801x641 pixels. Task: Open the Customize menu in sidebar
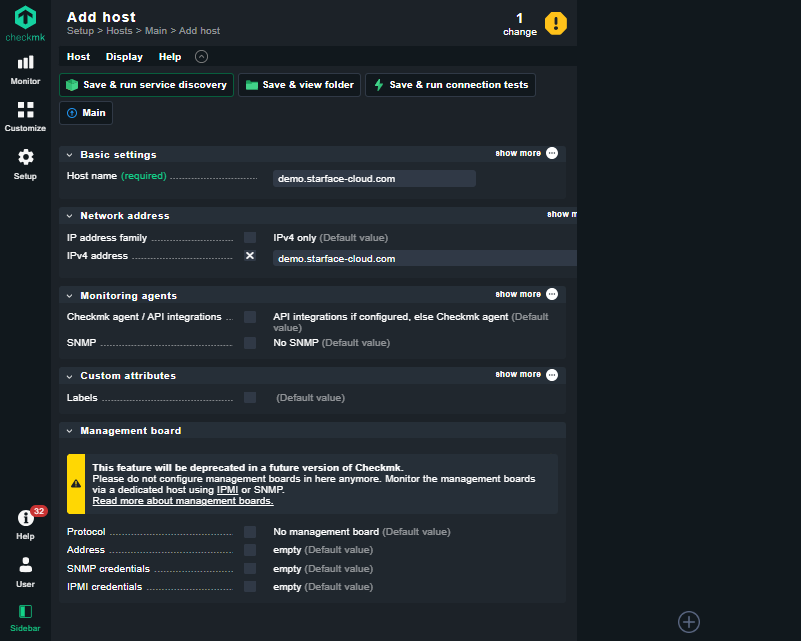pyautogui.click(x=25, y=117)
